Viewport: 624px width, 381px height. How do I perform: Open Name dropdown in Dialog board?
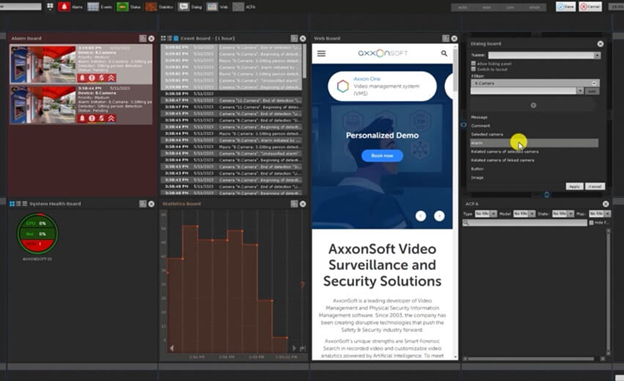(x=597, y=55)
